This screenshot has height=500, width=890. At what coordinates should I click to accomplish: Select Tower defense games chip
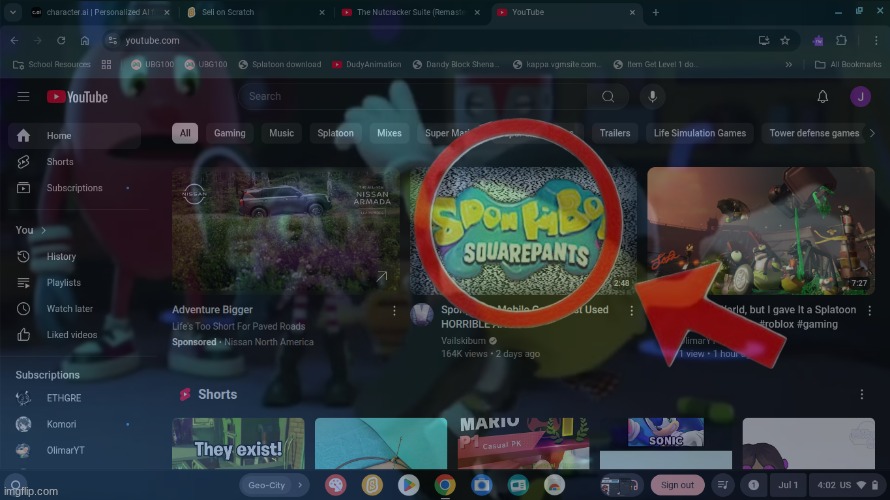(814, 133)
